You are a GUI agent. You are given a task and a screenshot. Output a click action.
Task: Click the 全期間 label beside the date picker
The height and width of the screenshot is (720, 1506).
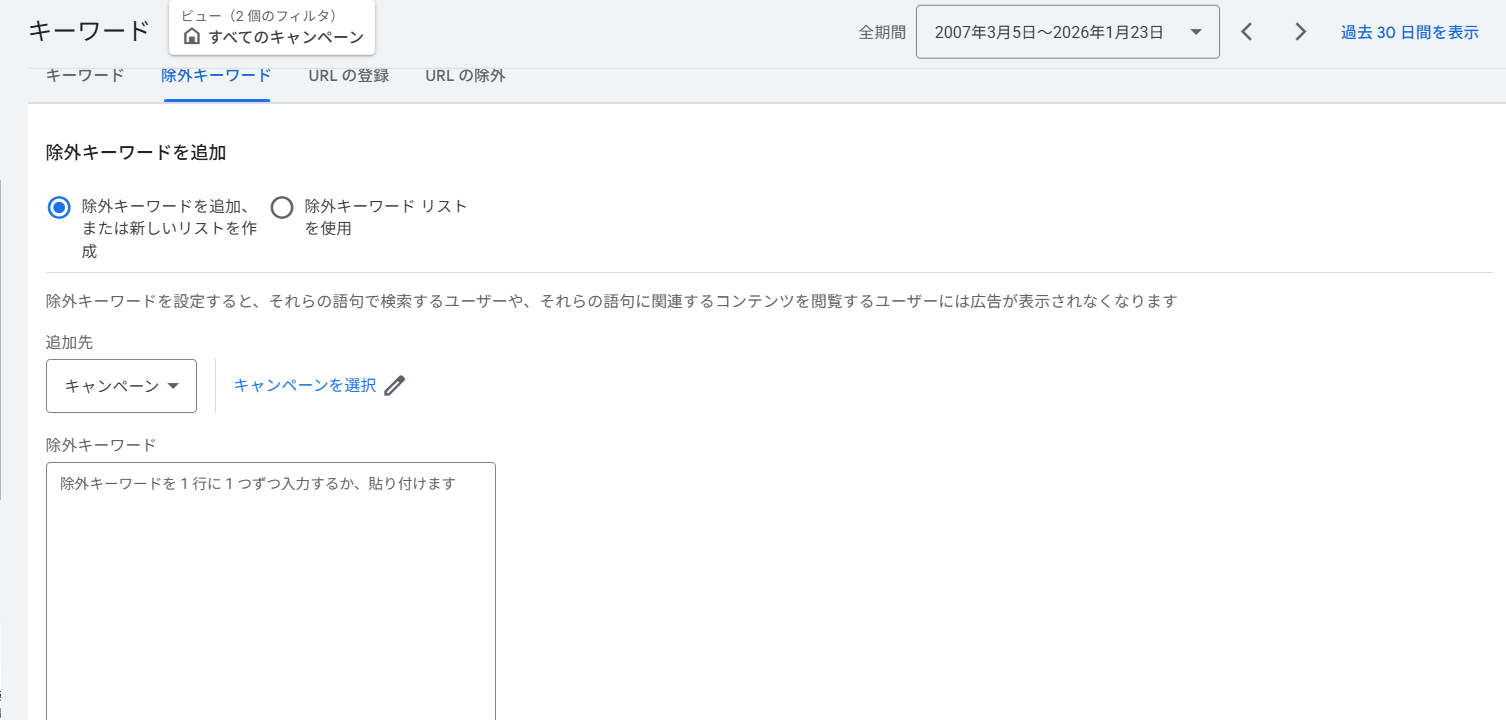[881, 32]
